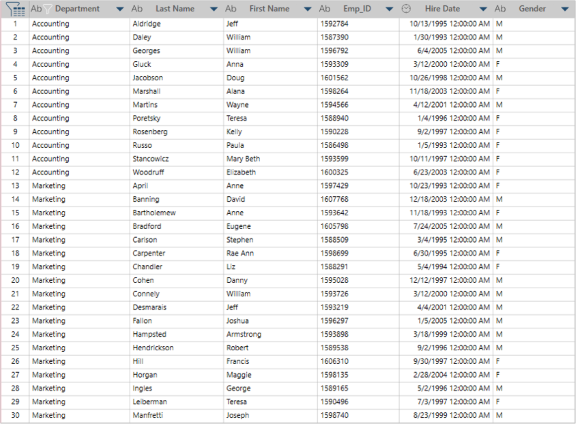Click the Department column filter funnel icon
This screenshot has height=424, width=576.
click(x=48, y=9)
